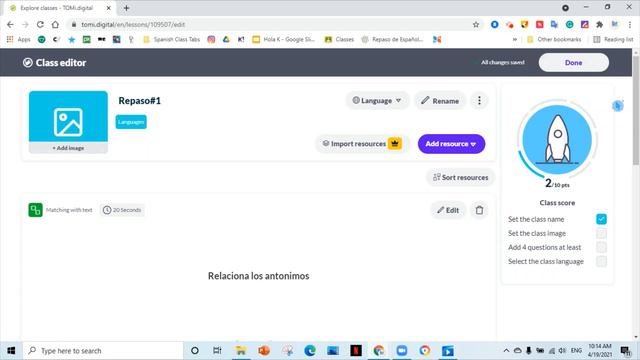The image size is (640, 360).
Task: Click the taskbar search box
Action: click(x=103, y=351)
